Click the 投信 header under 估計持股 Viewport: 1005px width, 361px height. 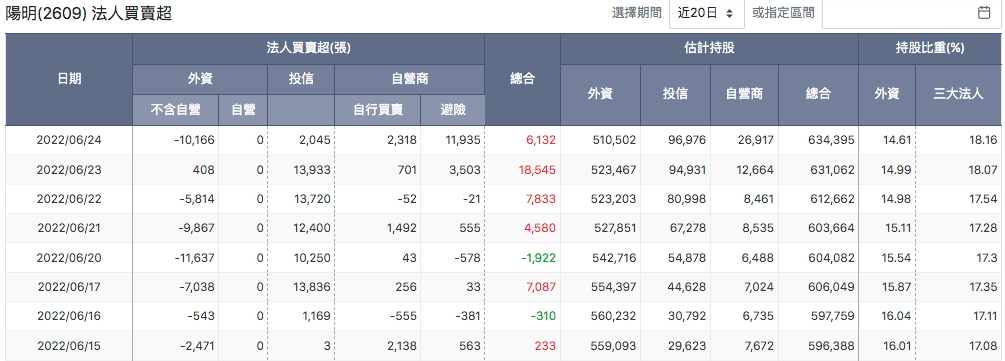pos(675,94)
